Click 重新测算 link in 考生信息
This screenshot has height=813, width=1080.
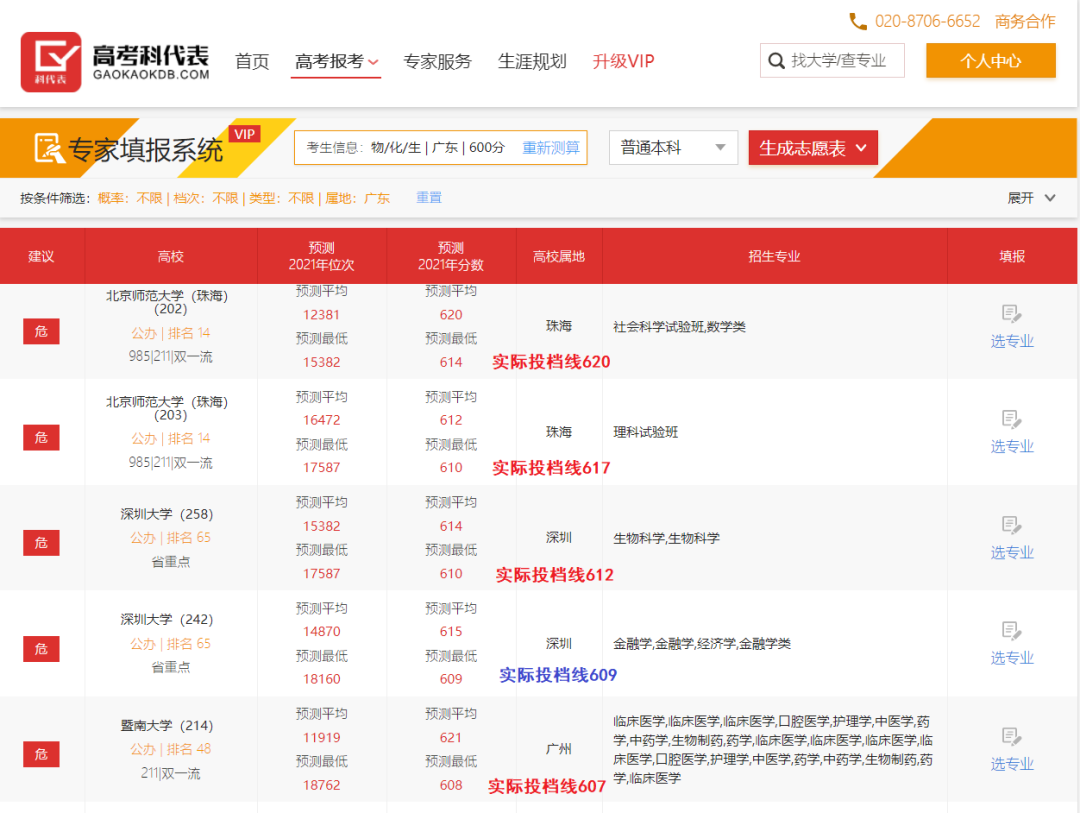(550, 147)
